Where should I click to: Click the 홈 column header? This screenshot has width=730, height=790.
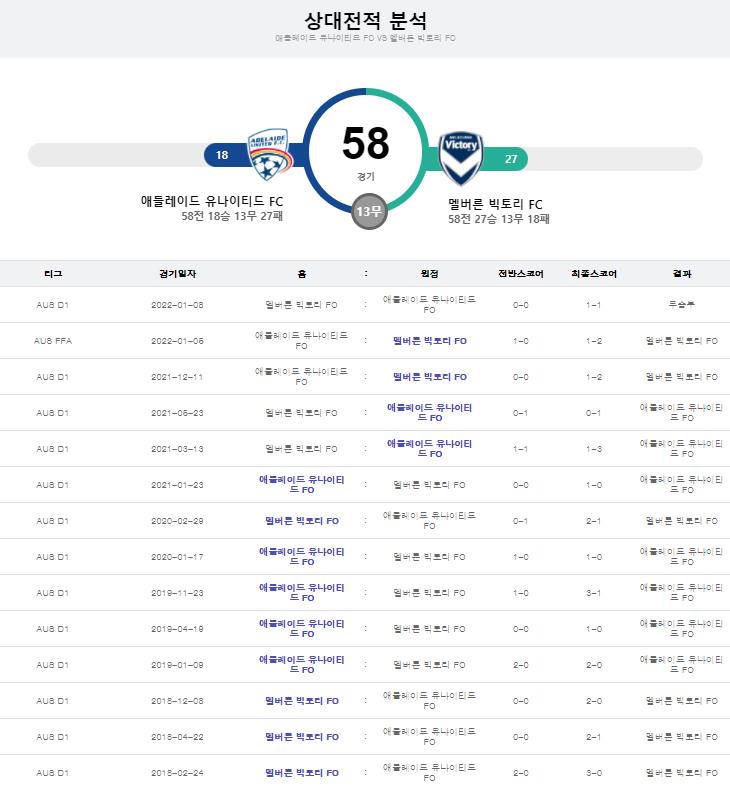click(x=301, y=274)
